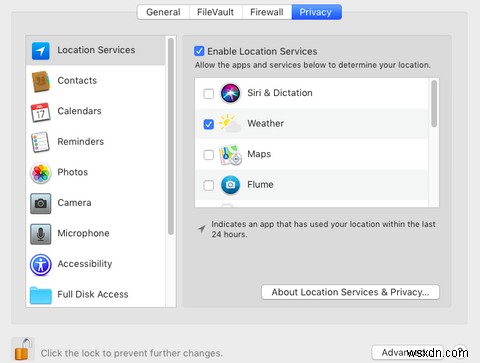Check the Siri & Dictation checkbox
This screenshot has width=480, height=363.
click(x=209, y=94)
